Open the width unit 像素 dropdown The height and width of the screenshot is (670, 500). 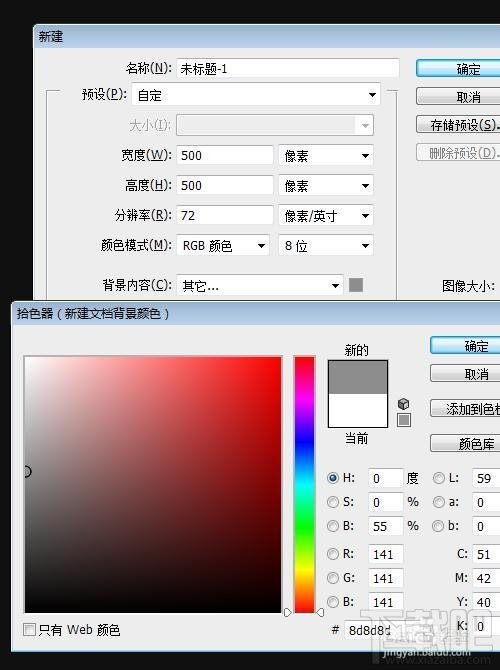tap(326, 156)
